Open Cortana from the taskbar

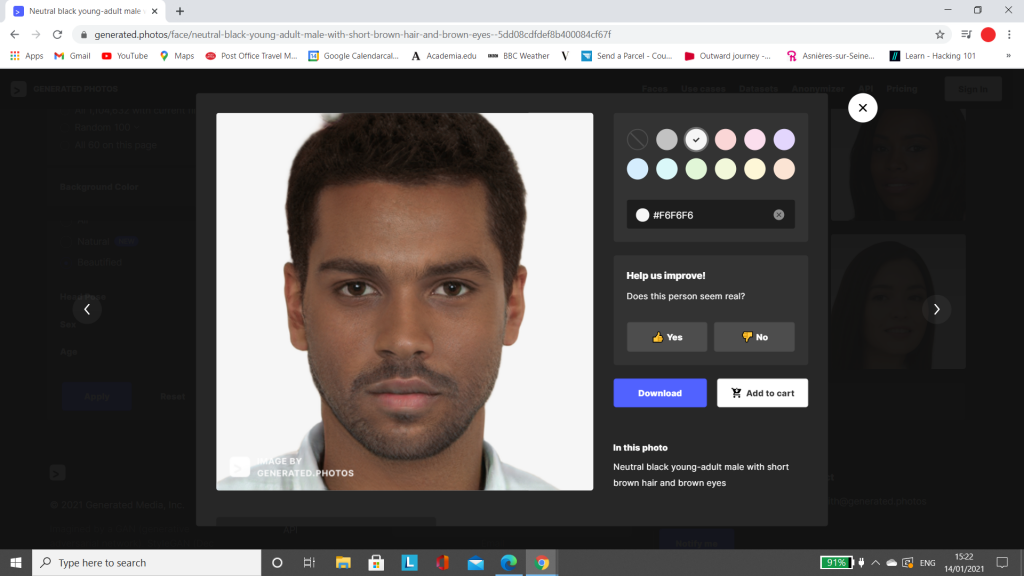277,562
